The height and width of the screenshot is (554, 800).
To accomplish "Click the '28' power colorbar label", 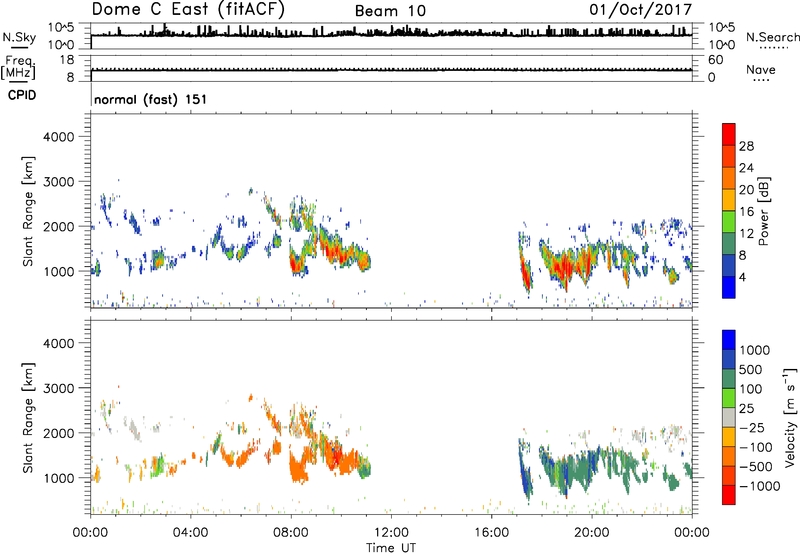I will (746, 146).
